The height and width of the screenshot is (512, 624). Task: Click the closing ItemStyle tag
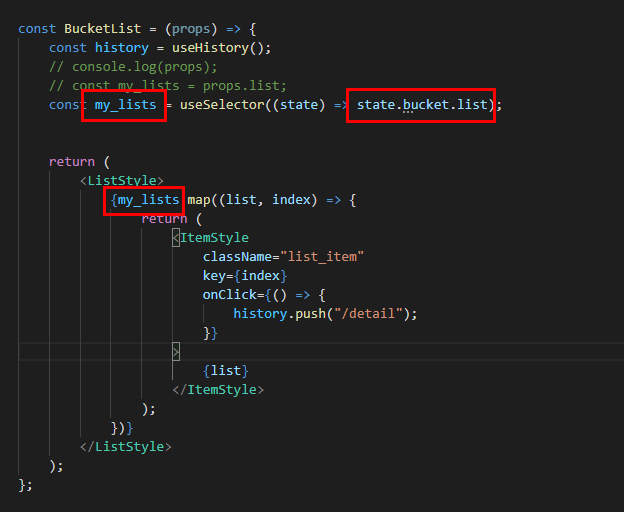point(218,390)
